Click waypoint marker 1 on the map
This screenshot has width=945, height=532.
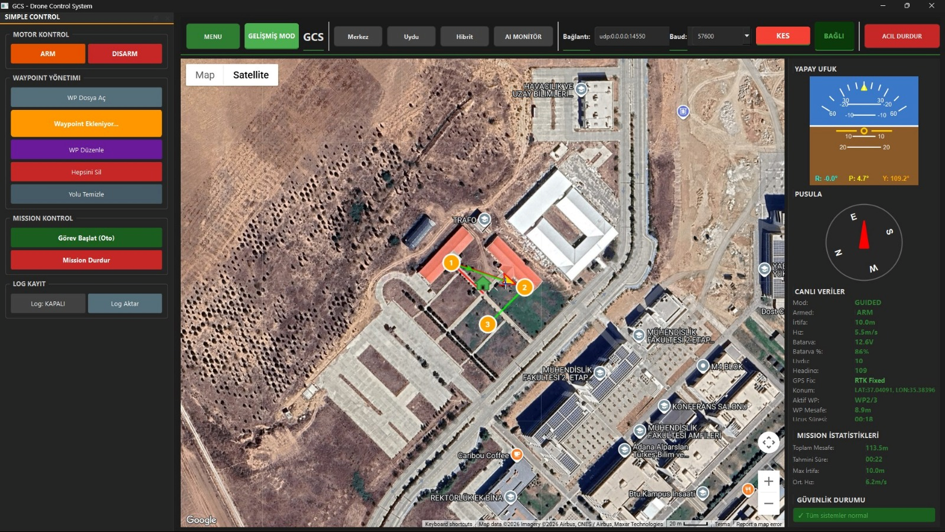point(451,263)
